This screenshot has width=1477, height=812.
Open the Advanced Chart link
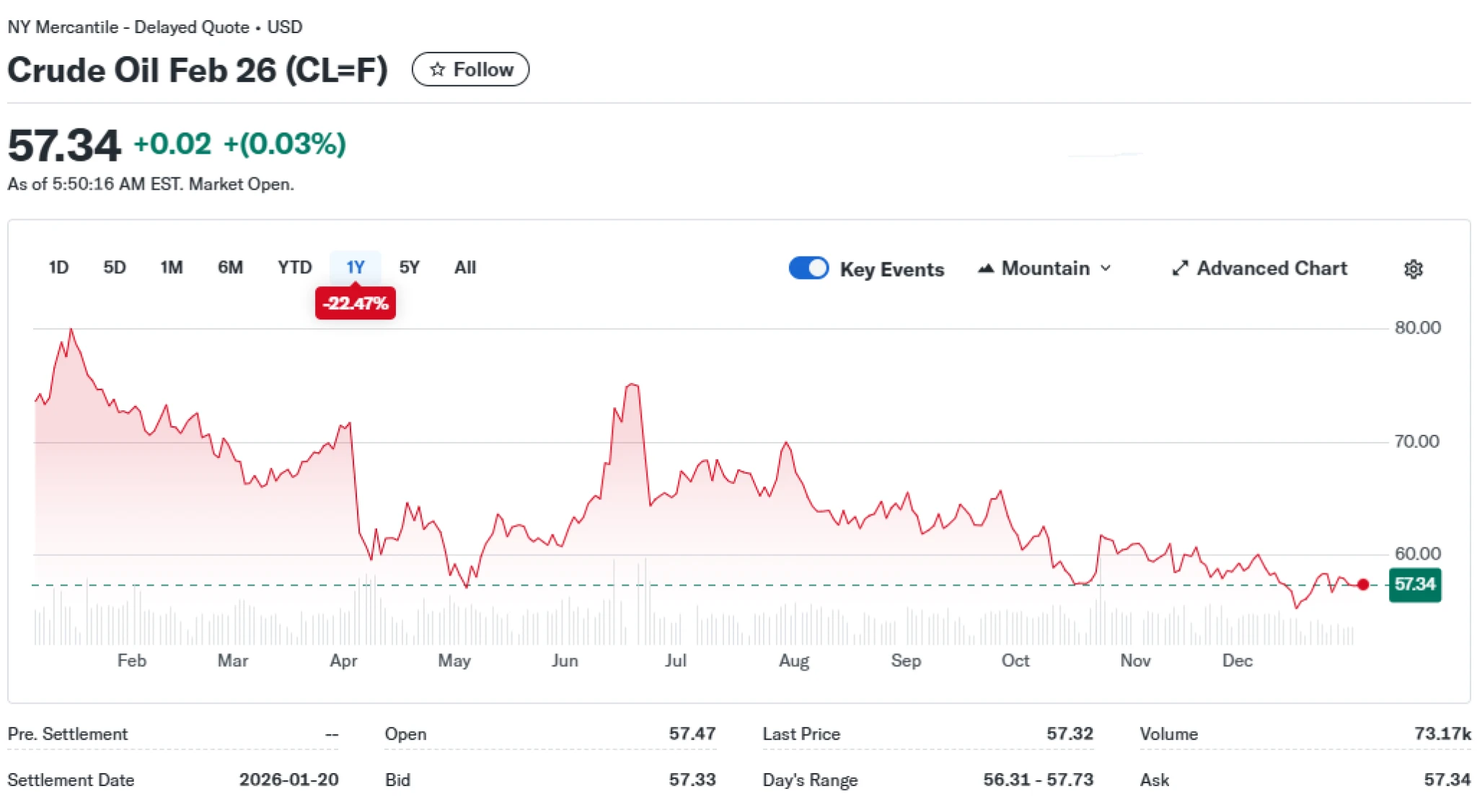(1271, 268)
